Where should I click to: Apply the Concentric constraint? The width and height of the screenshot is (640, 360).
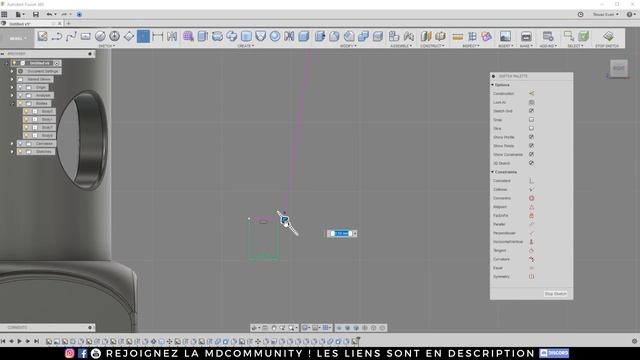tap(531, 198)
